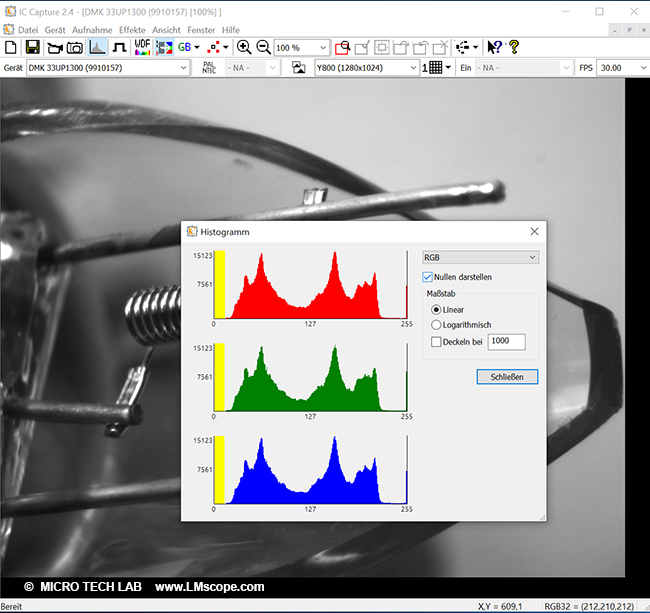Uncheck the Nullen darstellen checkbox
The height and width of the screenshot is (613, 650).
[428, 277]
